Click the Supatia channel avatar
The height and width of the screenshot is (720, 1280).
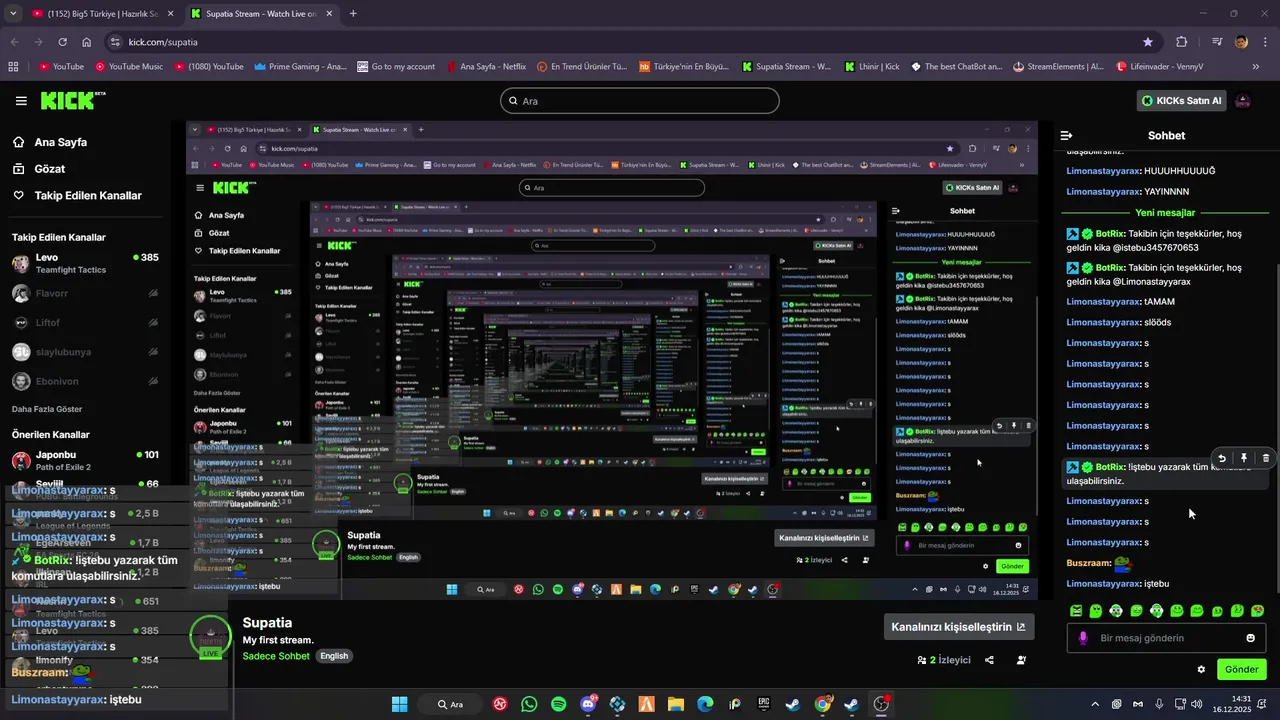tap(210, 636)
